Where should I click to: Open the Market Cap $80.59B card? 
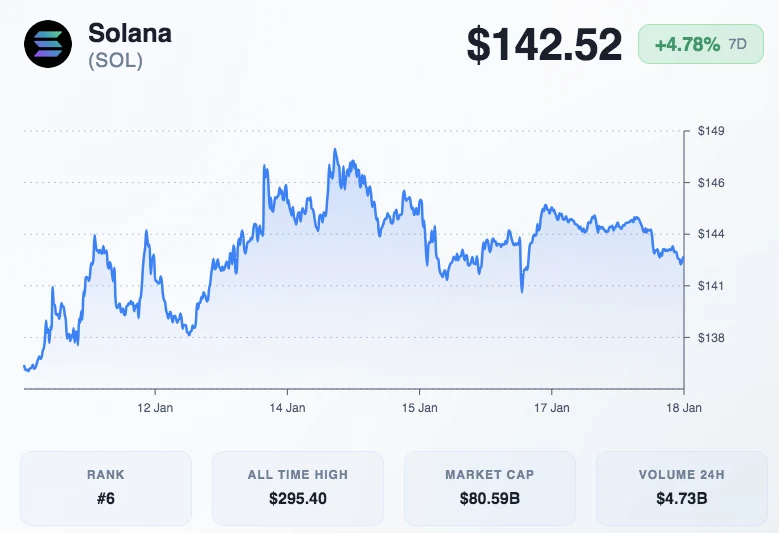pos(489,487)
